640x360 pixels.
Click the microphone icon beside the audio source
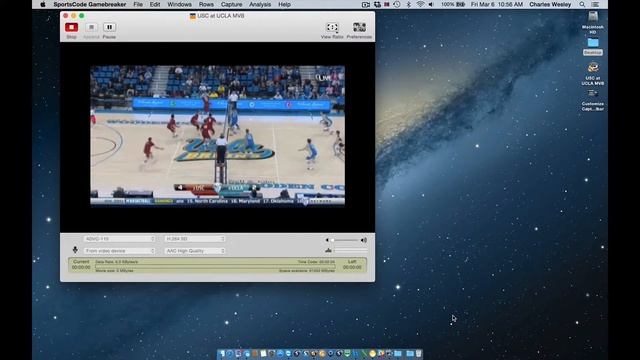click(75, 249)
